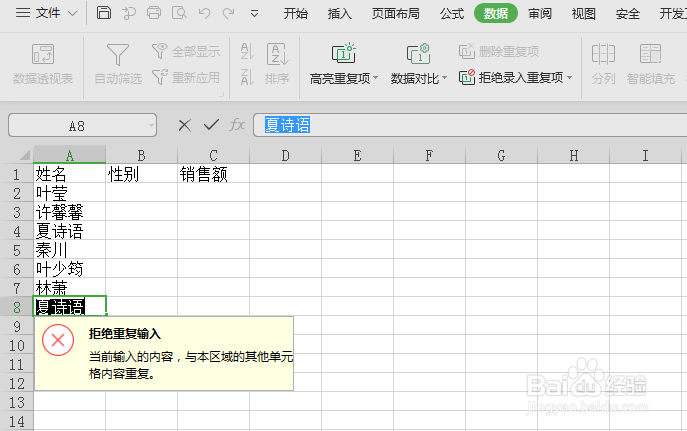Expand the 数据对比 dropdown arrow
Screen dimensions: 687x431
coord(444,78)
